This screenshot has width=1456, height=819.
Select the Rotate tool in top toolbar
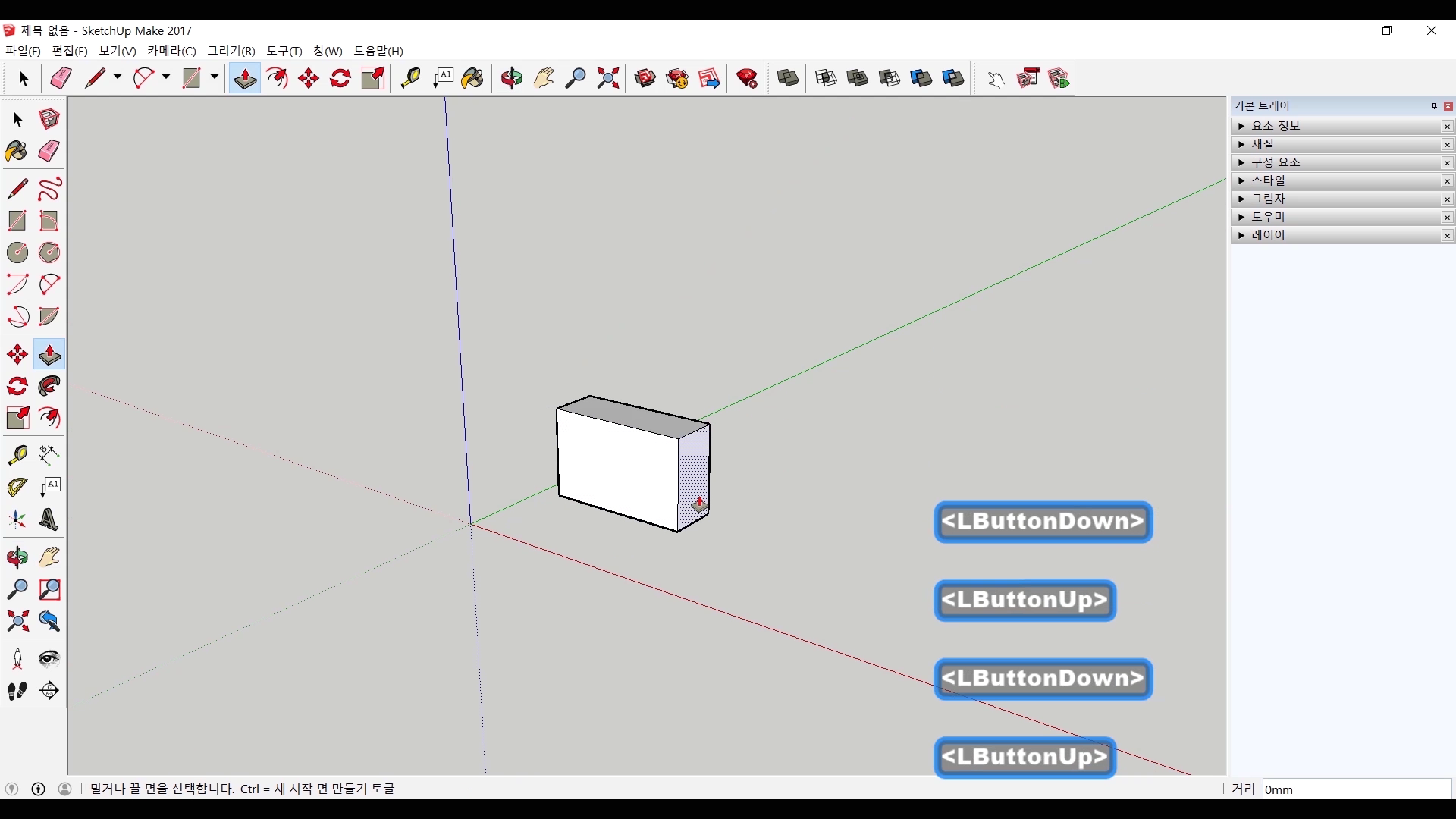[x=340, y=78]
